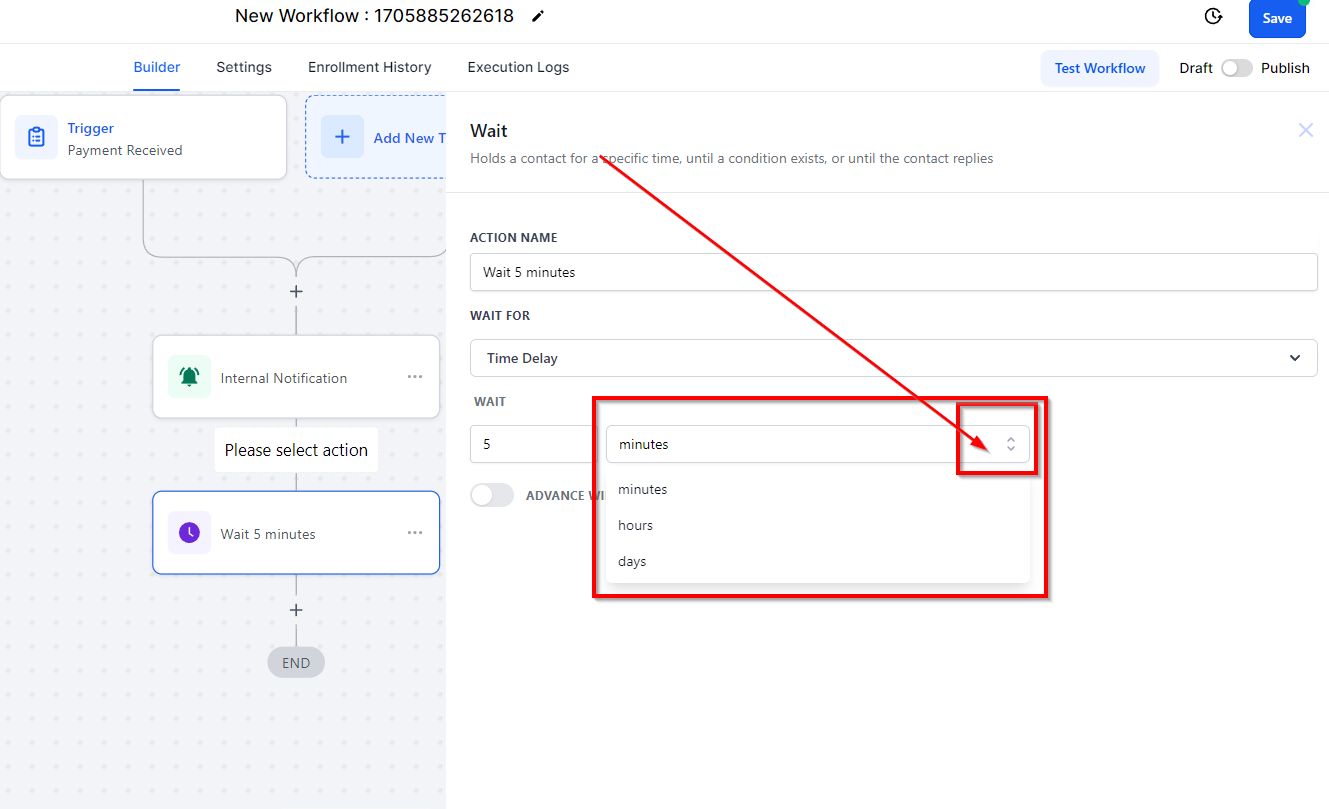
Task: Select the Wait 5 minutes step label
Action: [268, 534]
